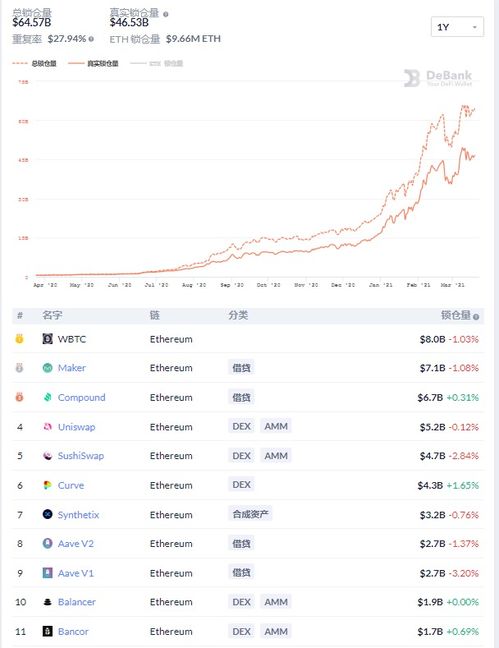Toggle the 总锁仓量 dashed line legend
The height and width of the screenshot is (648, 499).
click(x=34, y=63)
